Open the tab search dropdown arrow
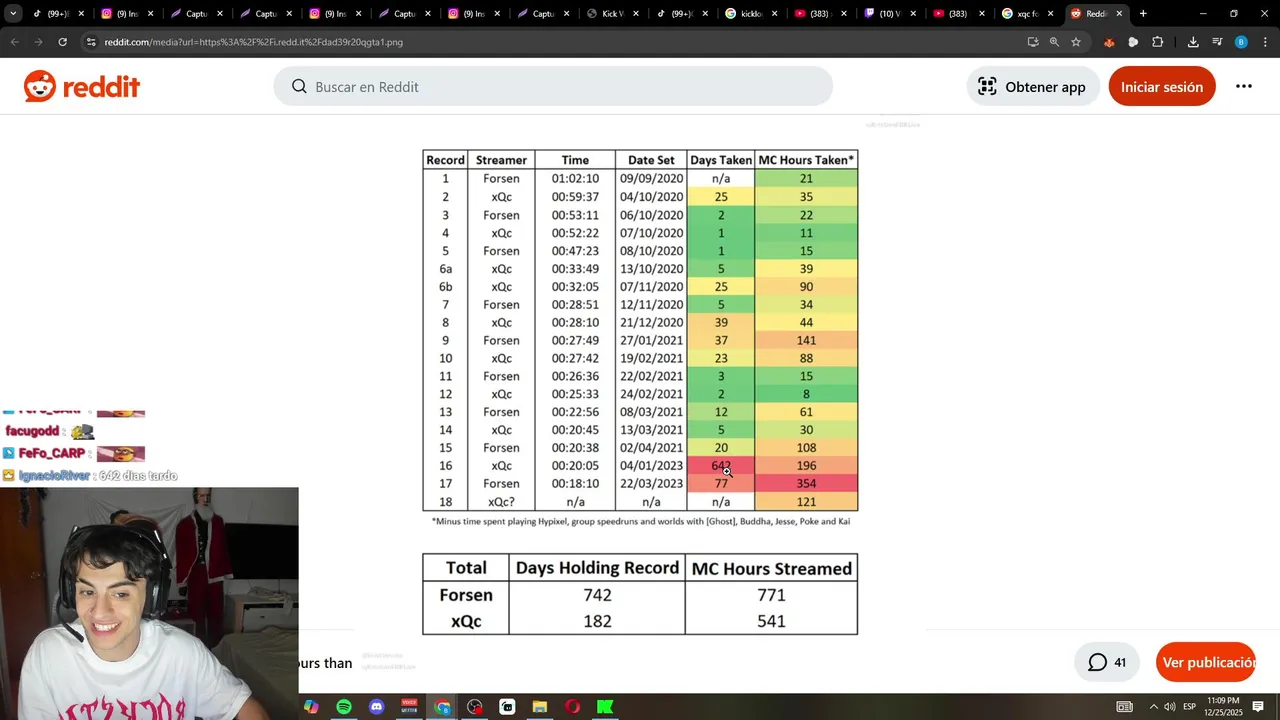The image size is (1280, 720). [x=14, y=14]
